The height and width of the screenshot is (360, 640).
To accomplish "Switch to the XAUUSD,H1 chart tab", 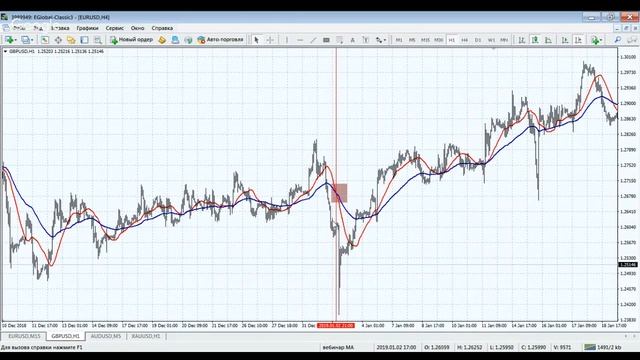I will point(146,336).
